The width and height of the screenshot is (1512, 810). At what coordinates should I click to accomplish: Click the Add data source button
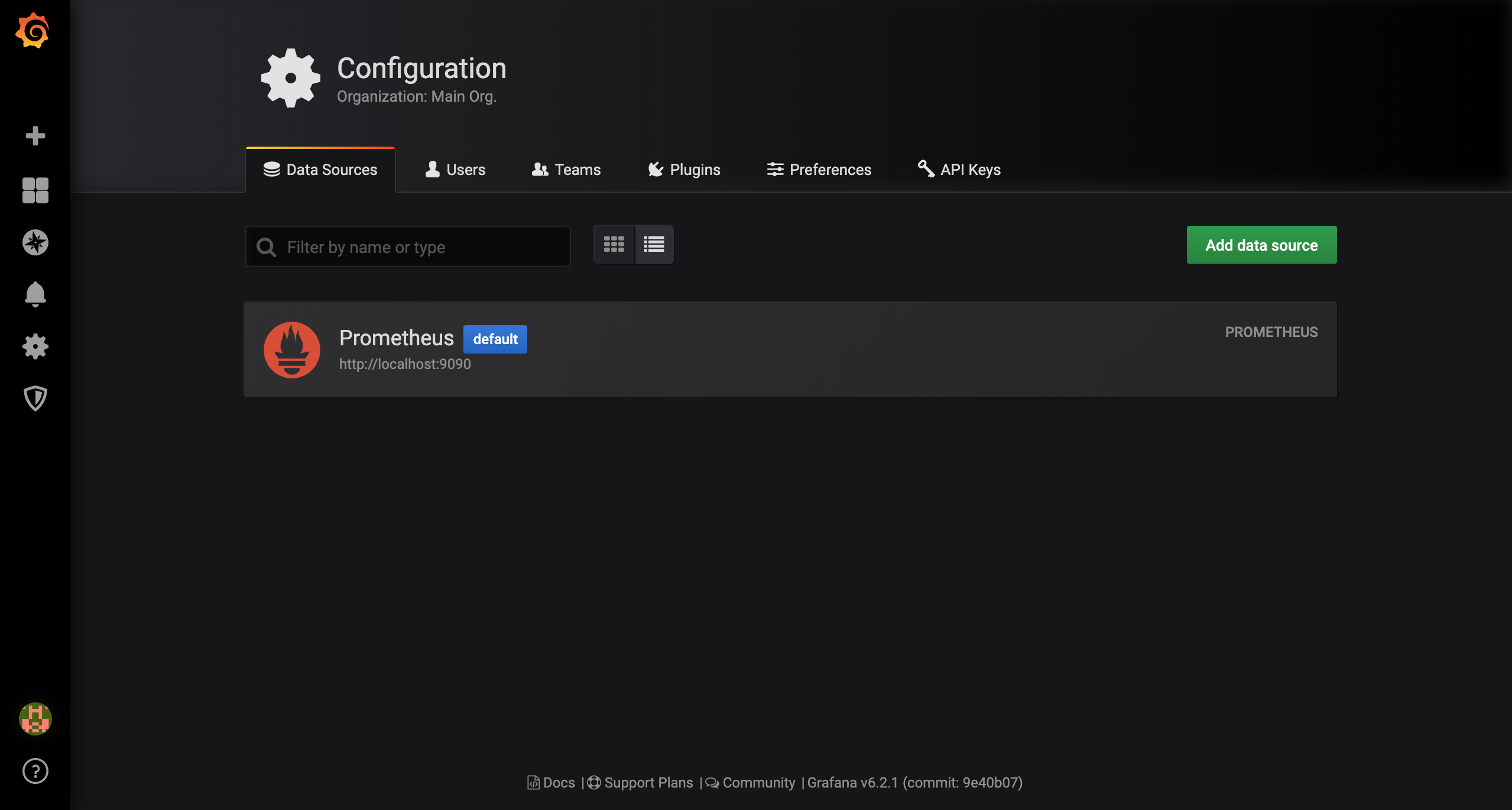coord(1261,245)
